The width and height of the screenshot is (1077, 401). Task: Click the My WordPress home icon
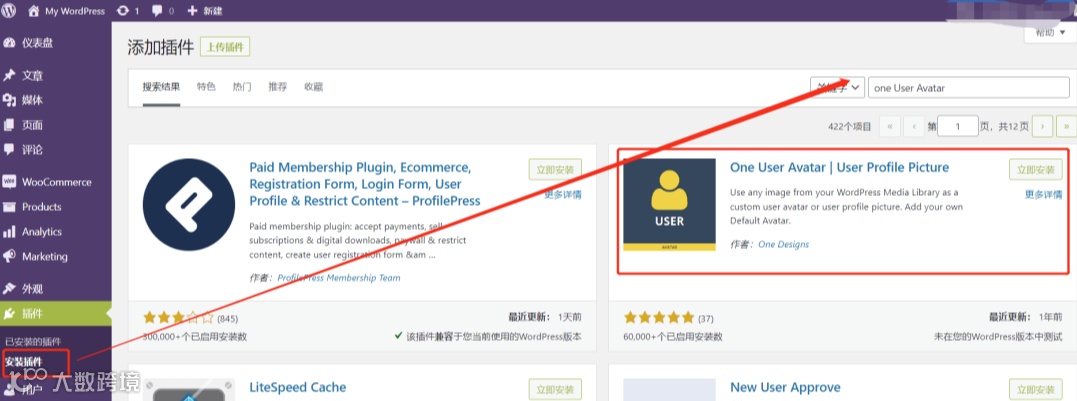pos(34,11)
